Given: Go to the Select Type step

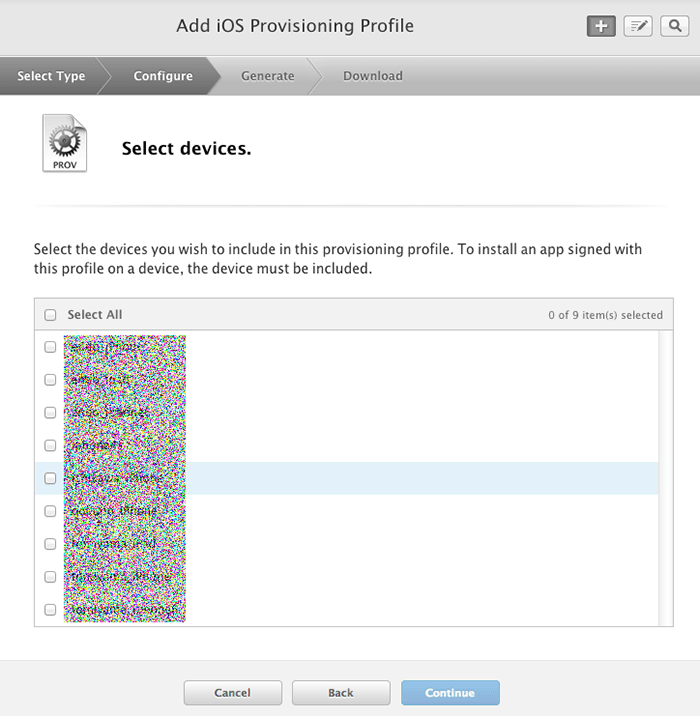Looking at the screenshot, I should tap(51, 76).
